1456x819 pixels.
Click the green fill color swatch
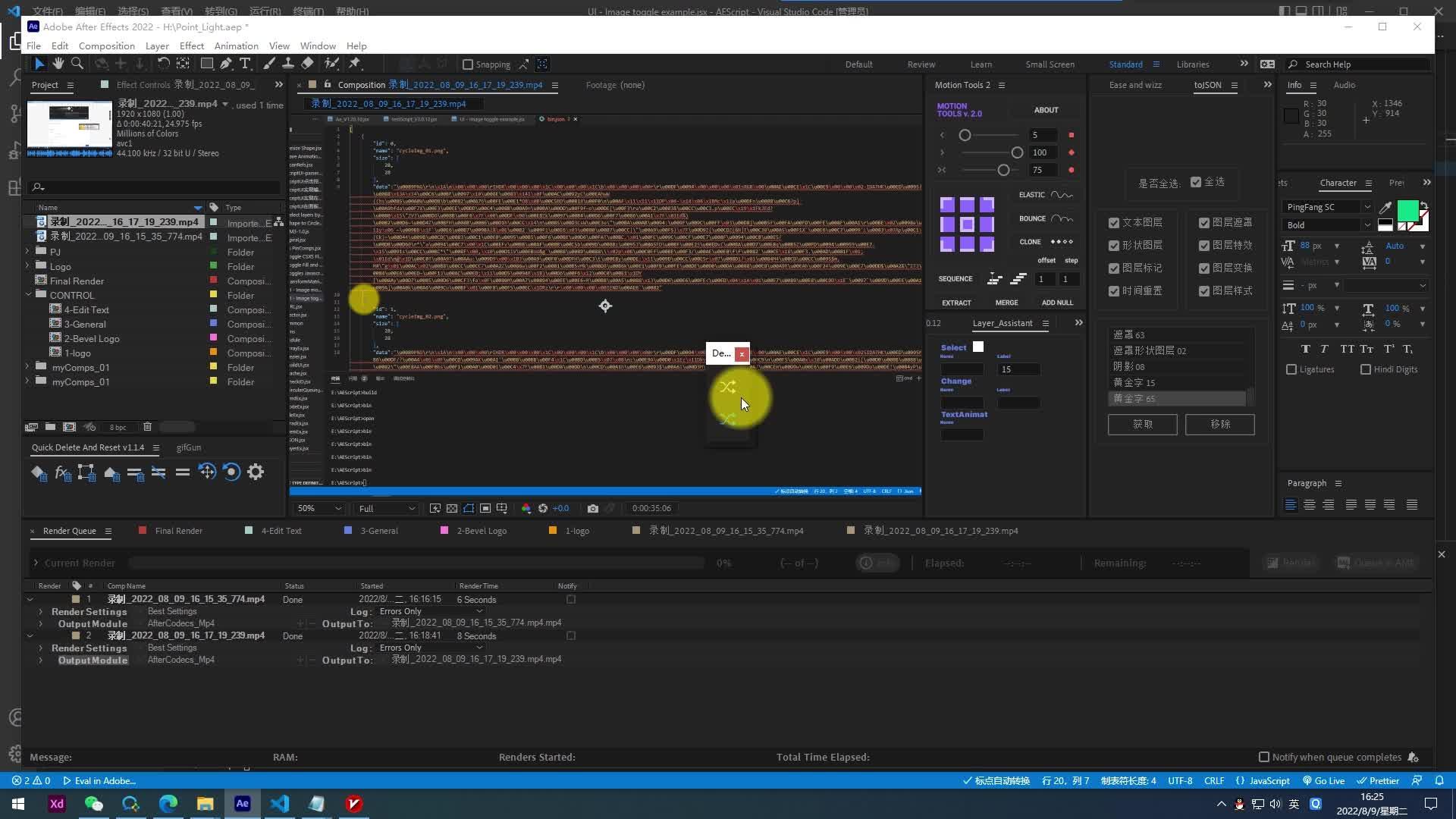pos(1407,210)
